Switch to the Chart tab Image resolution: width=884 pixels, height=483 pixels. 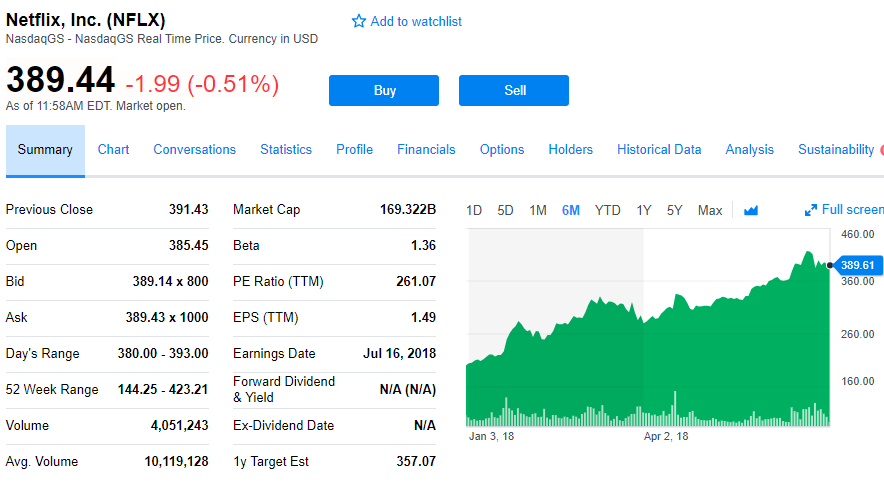[113, 150]
